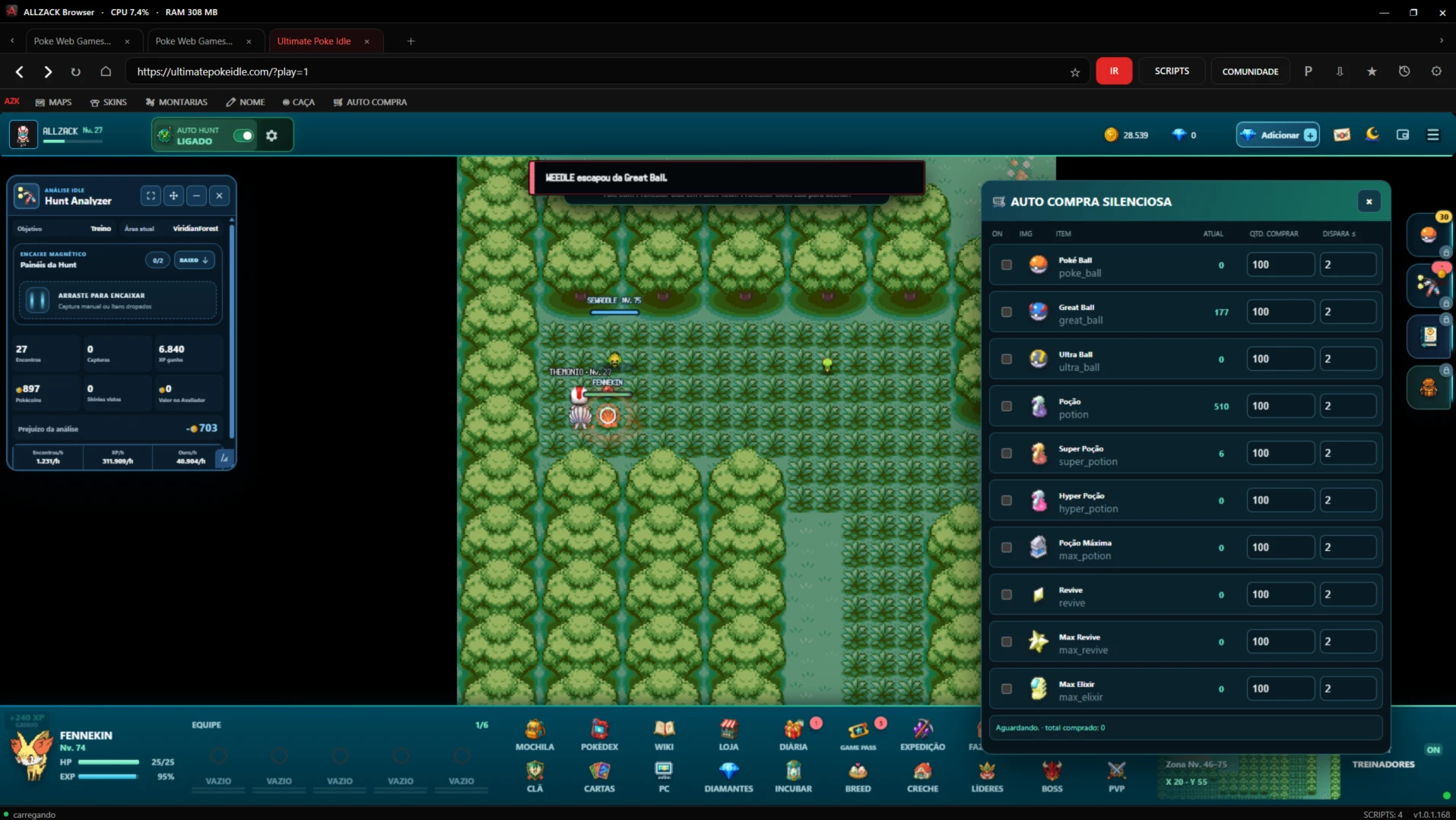Image resolution: width=1456 pixels, height=820 pixels.
Task: Enable the Great Ball auto-buy checkbox
Action: (1007, 312)
